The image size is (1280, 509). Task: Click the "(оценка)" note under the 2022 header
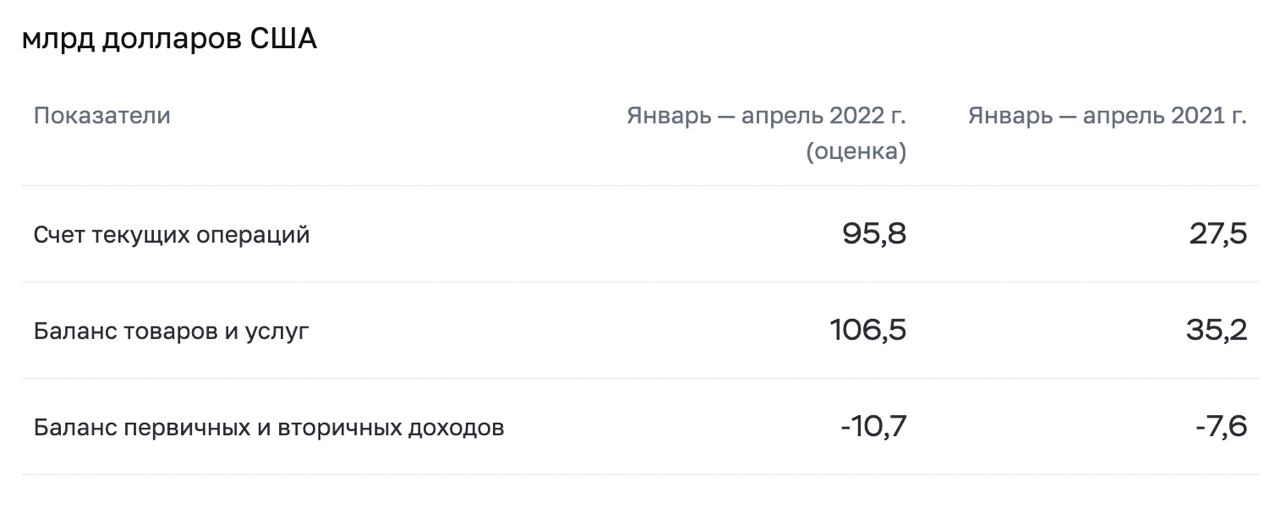pyautogui.click(x=856, y=152)
